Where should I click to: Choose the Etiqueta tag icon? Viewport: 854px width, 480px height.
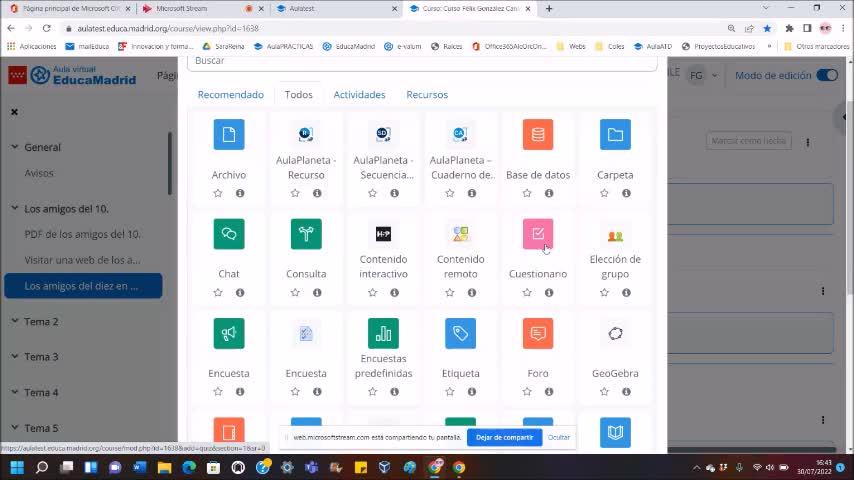coord(460,333)
